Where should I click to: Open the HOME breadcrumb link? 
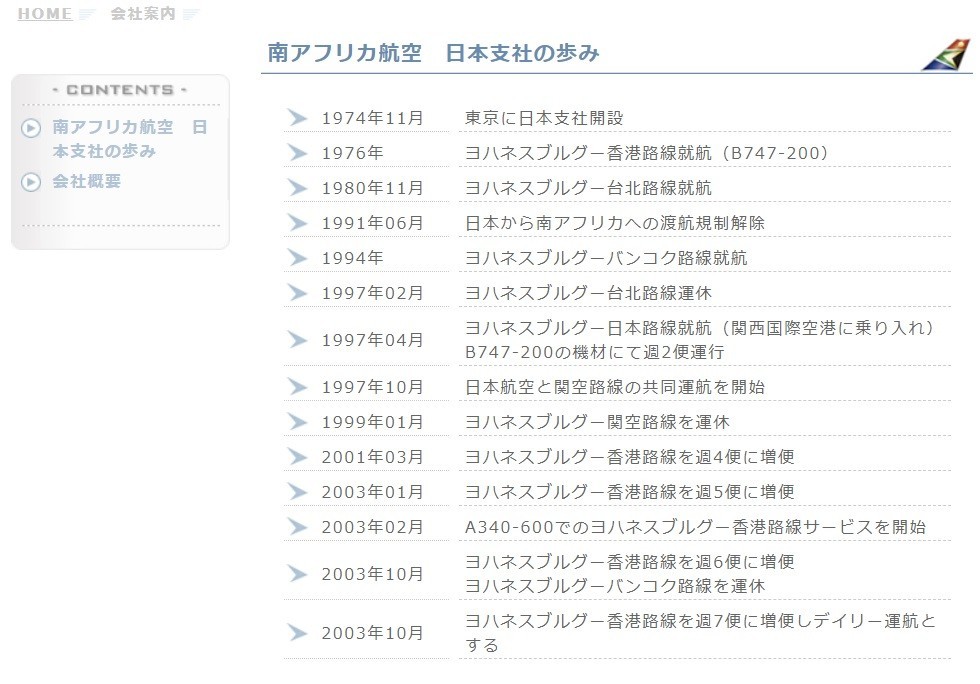coord(44,14)
